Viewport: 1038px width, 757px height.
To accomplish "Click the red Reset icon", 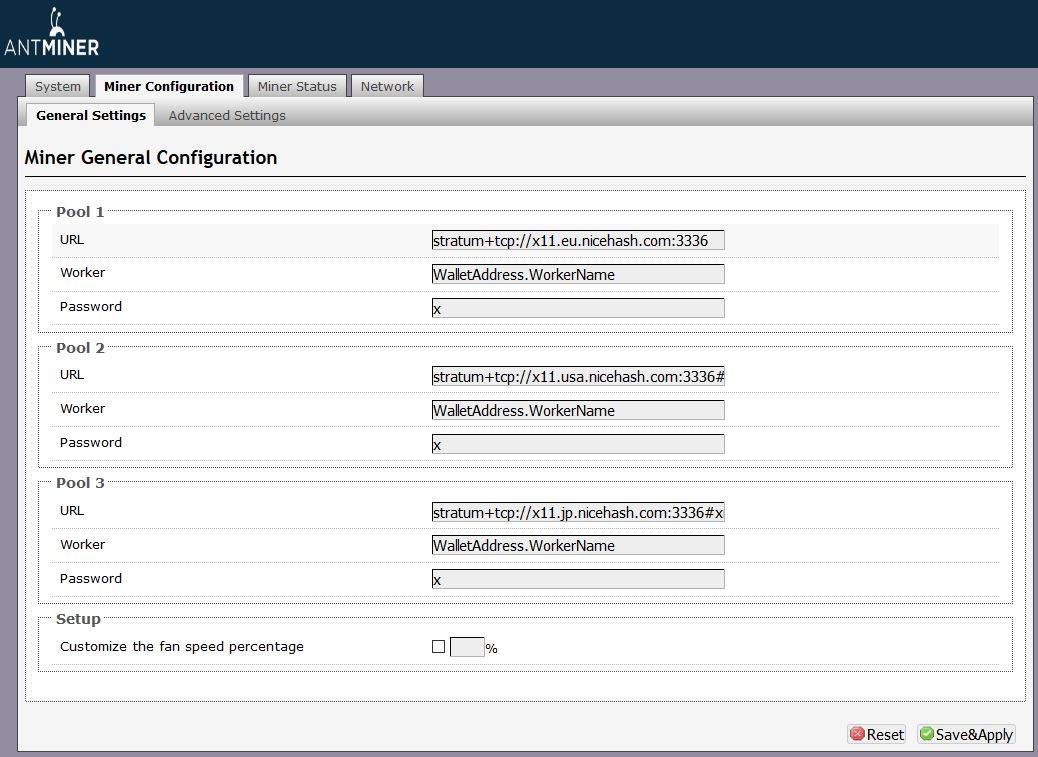I will 857,734.
